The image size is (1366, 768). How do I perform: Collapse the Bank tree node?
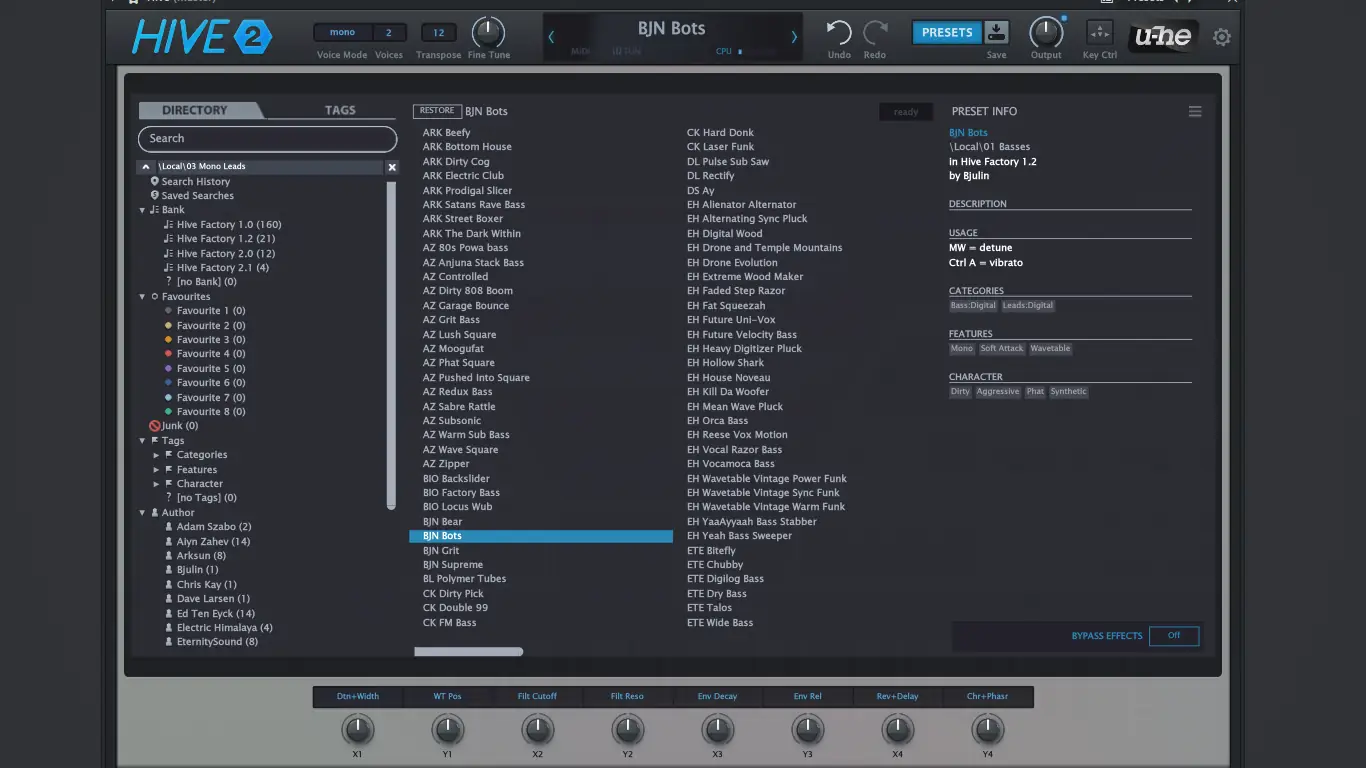[142, 210]
